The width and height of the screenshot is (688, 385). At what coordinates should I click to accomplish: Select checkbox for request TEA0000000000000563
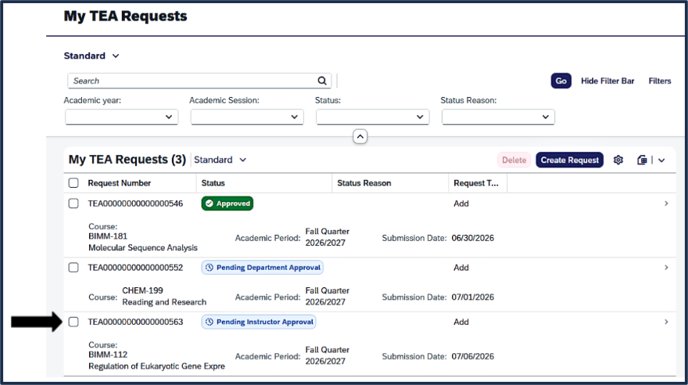[x=74, y=322]
